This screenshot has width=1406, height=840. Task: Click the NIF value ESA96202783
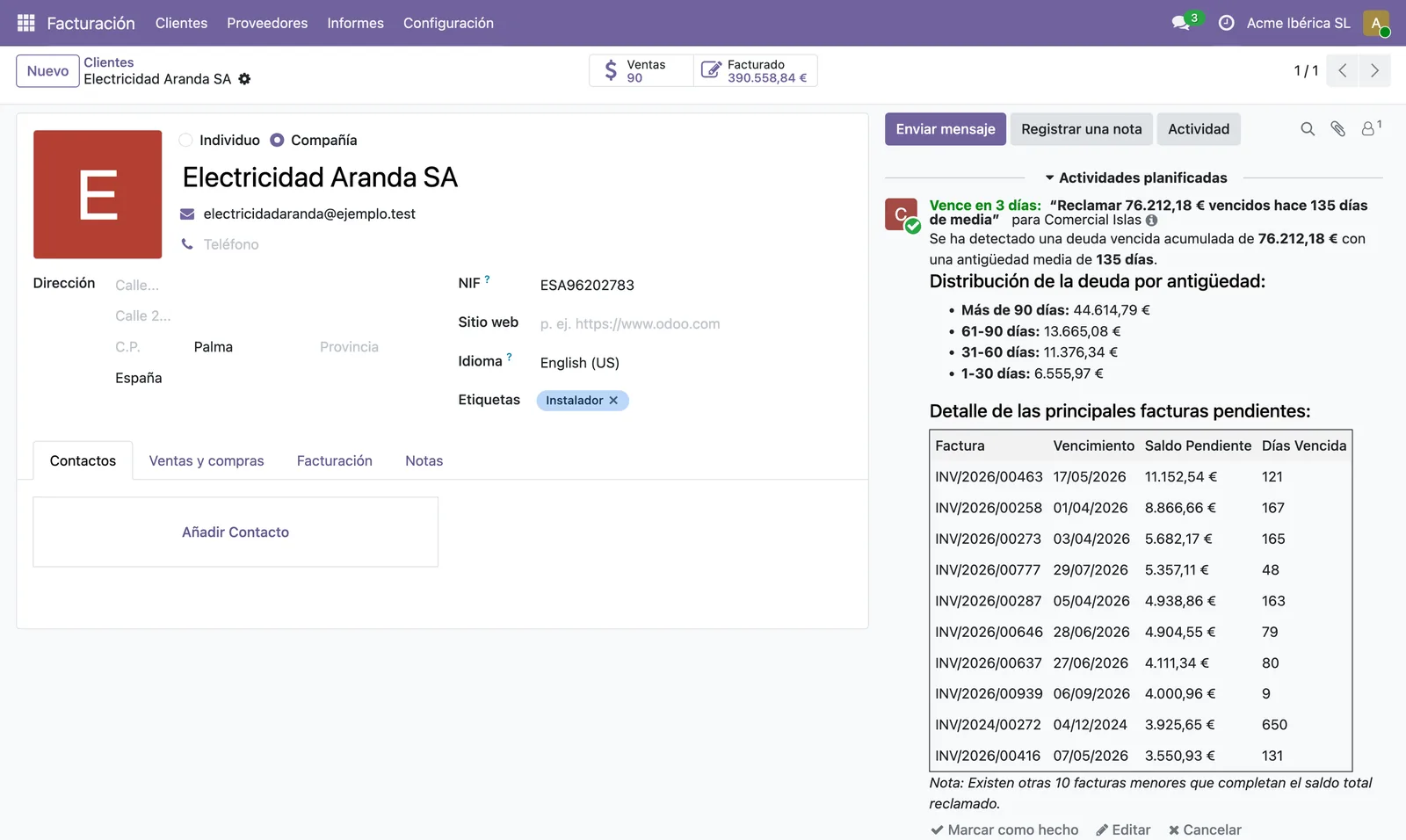[587, 286]
